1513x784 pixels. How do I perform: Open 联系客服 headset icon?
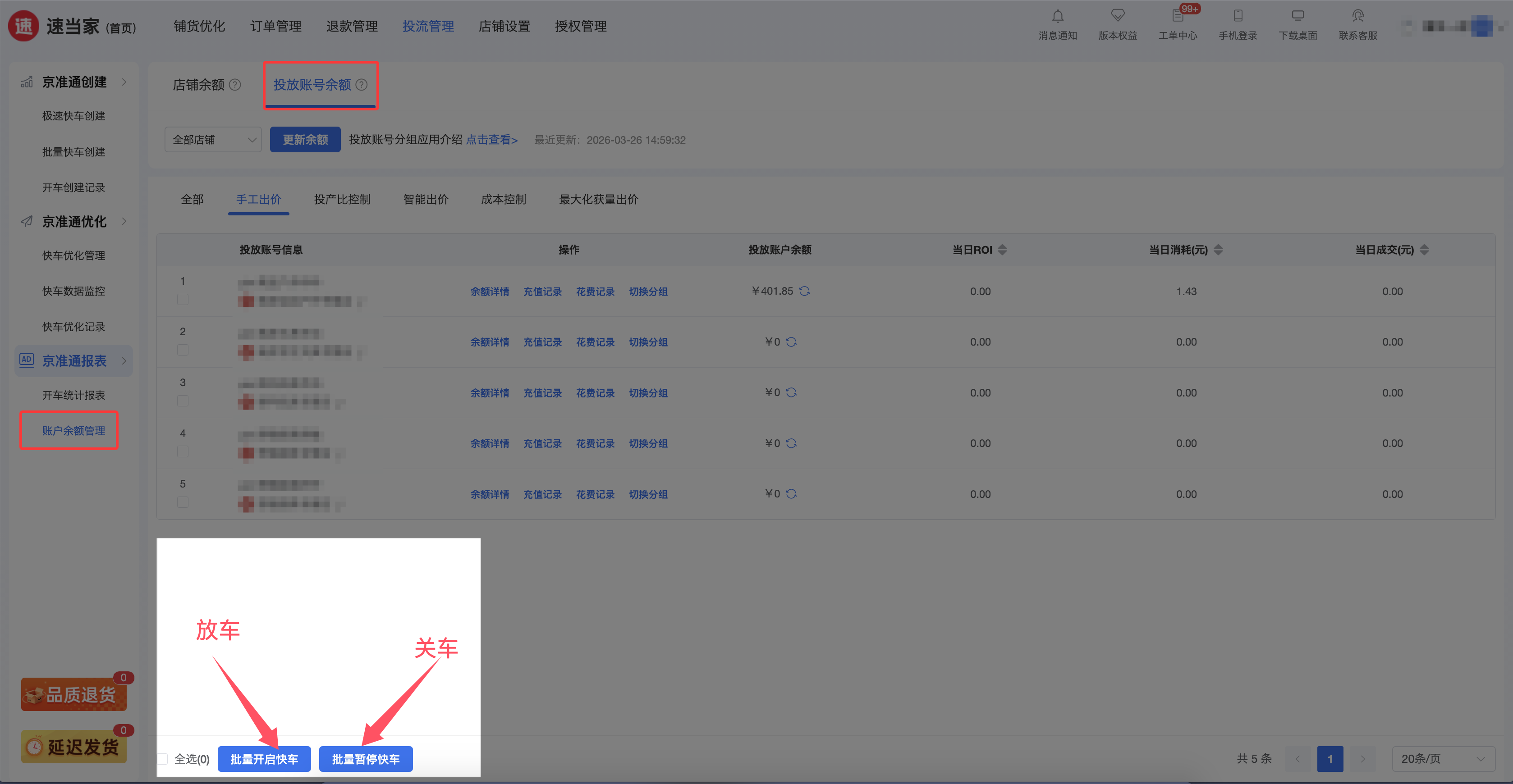[x=1357, y=16]
